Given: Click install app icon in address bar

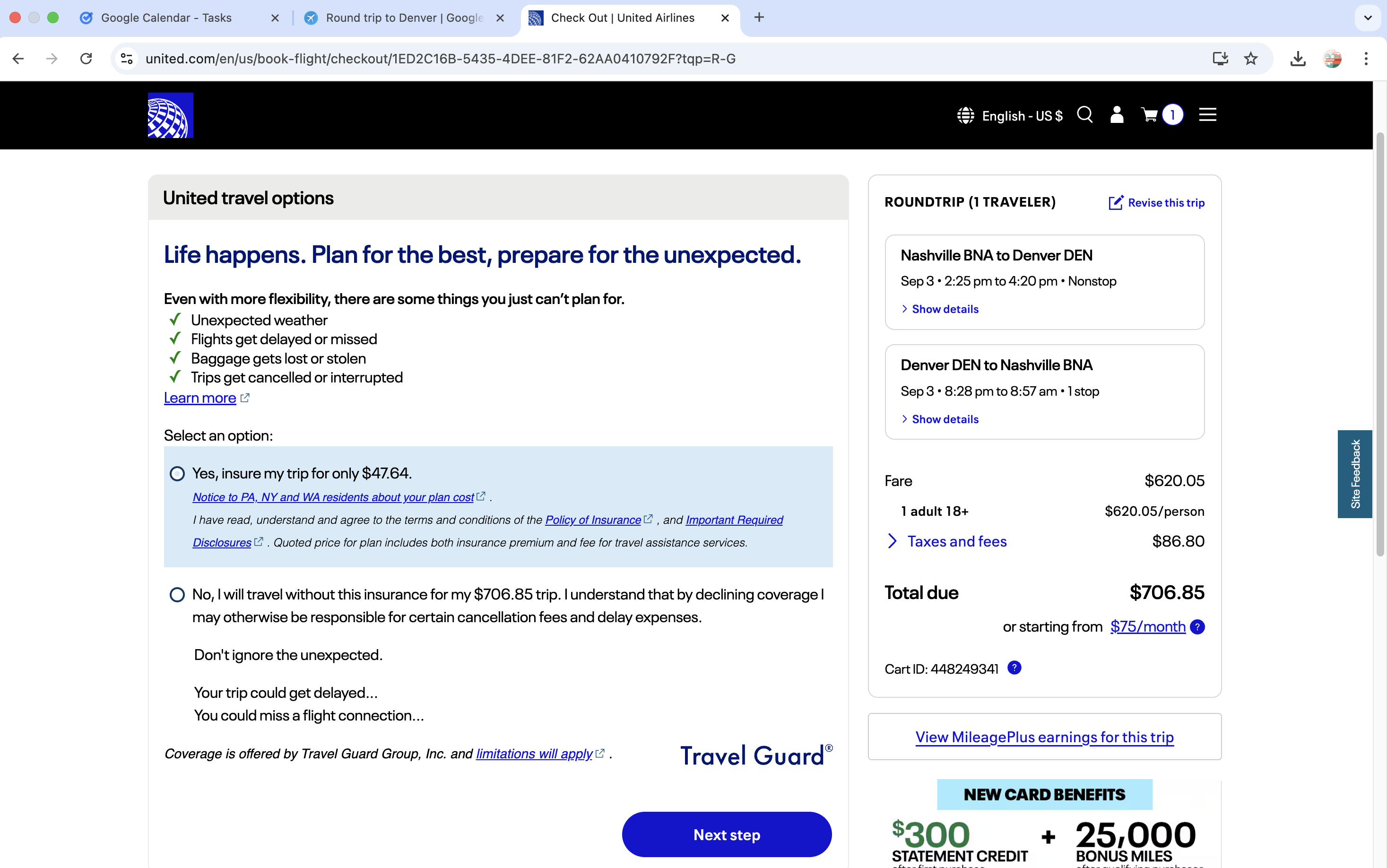Looking at the screenshot, I should [1220, 59].
